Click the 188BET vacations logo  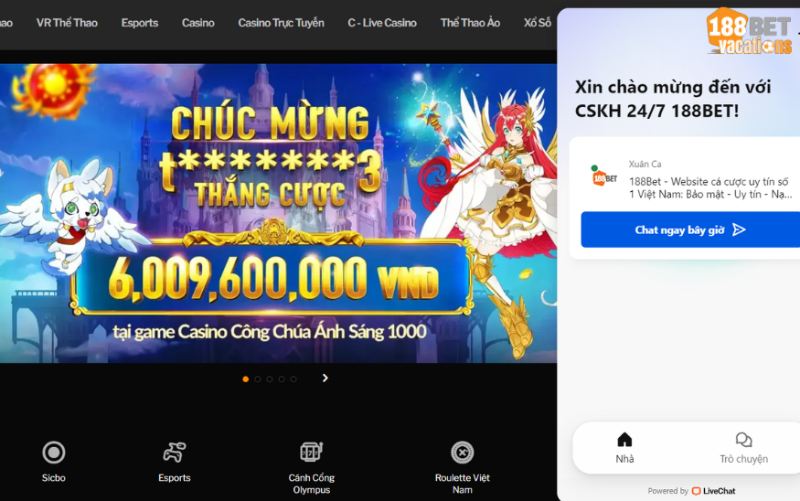pos(749,31)
